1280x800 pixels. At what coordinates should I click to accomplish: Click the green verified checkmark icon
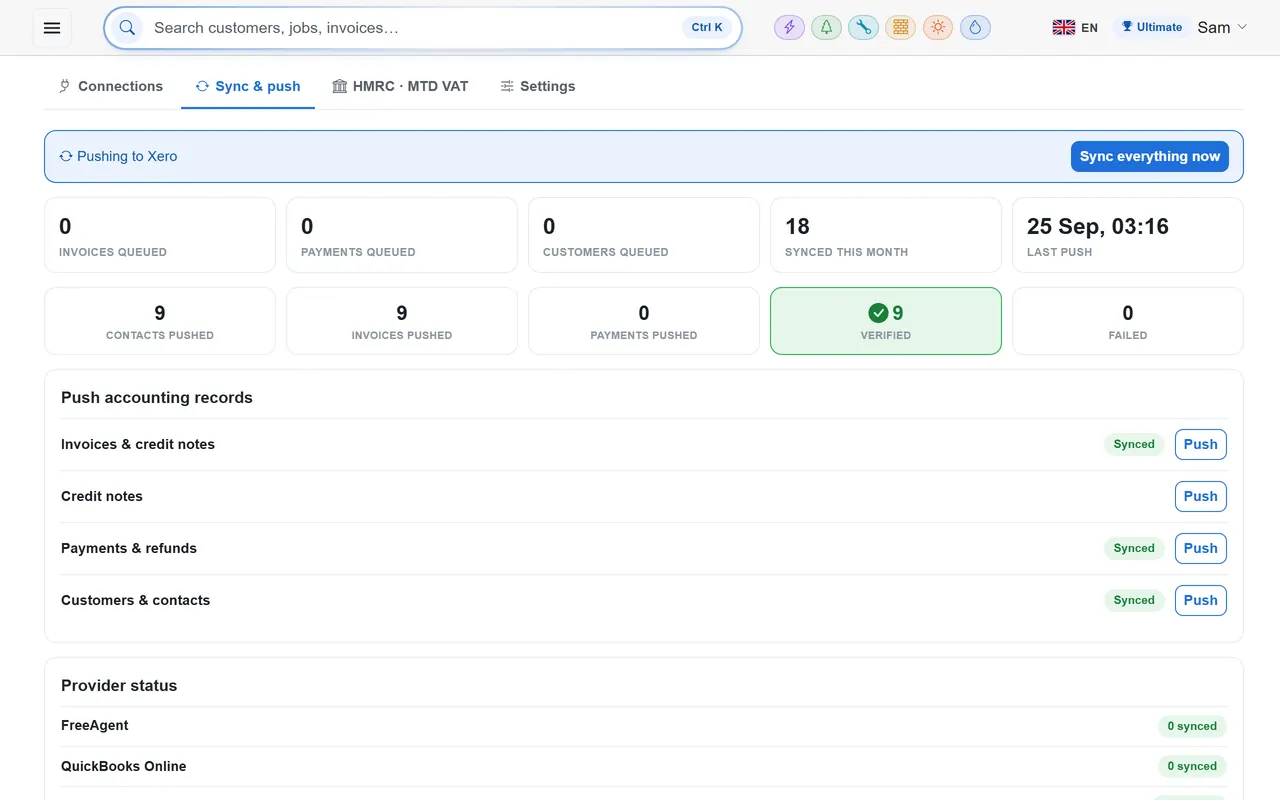coord(878,313)
